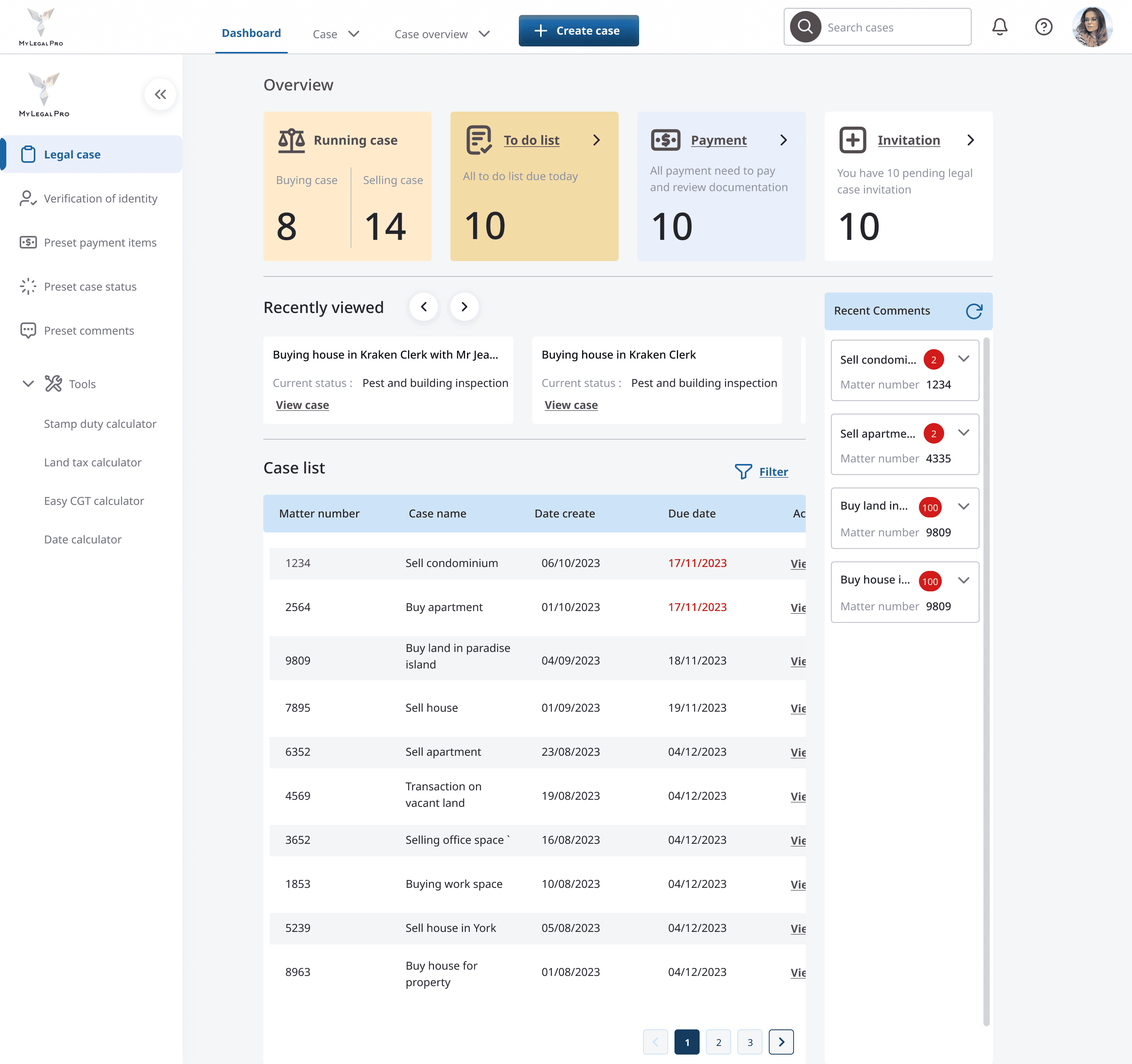Refresh the Recent Comments panel

point(974,311)
